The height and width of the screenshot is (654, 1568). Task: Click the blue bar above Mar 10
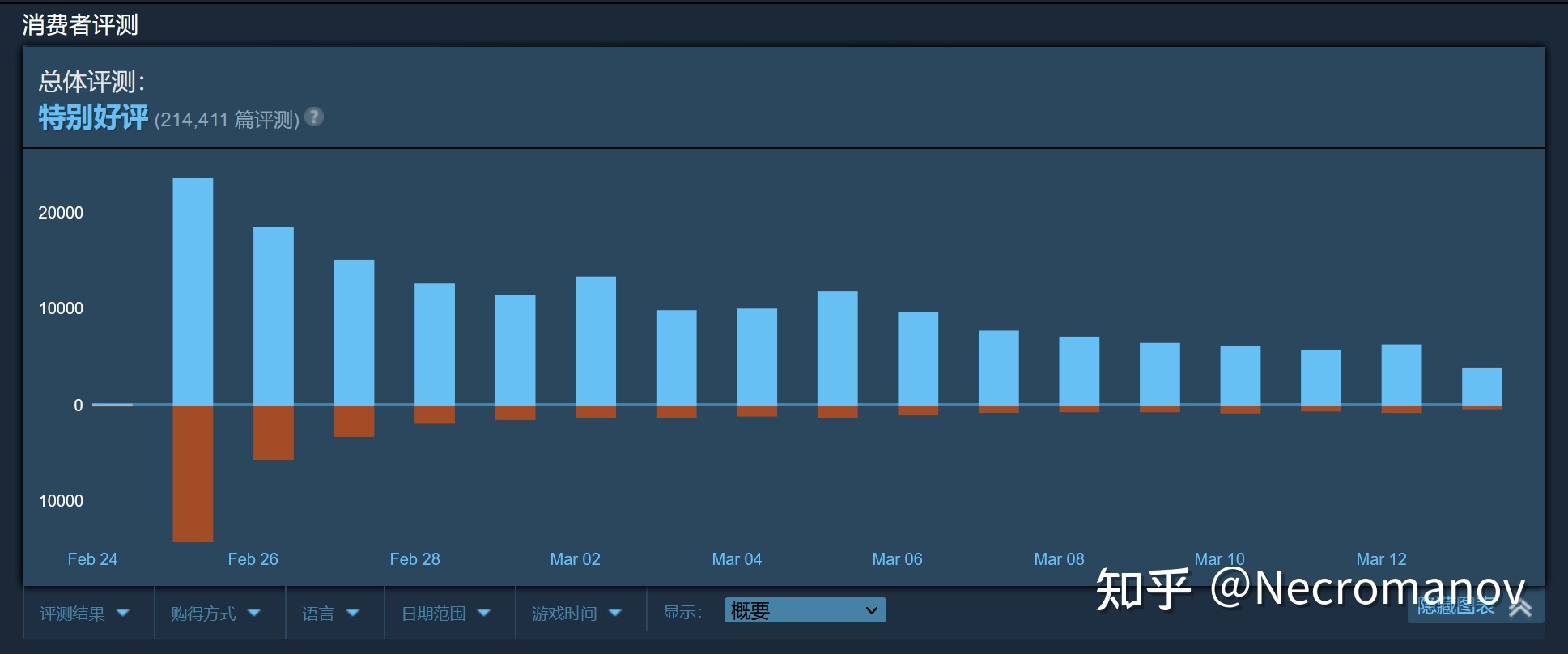1240,376
